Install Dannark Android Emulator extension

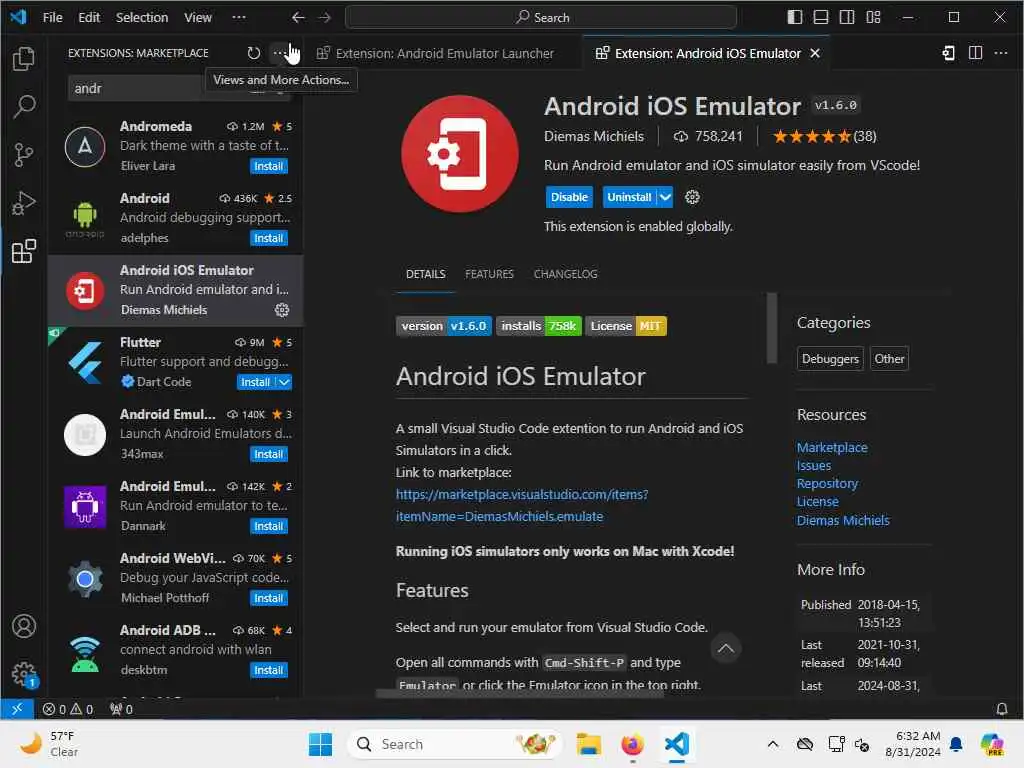[268, 526]
